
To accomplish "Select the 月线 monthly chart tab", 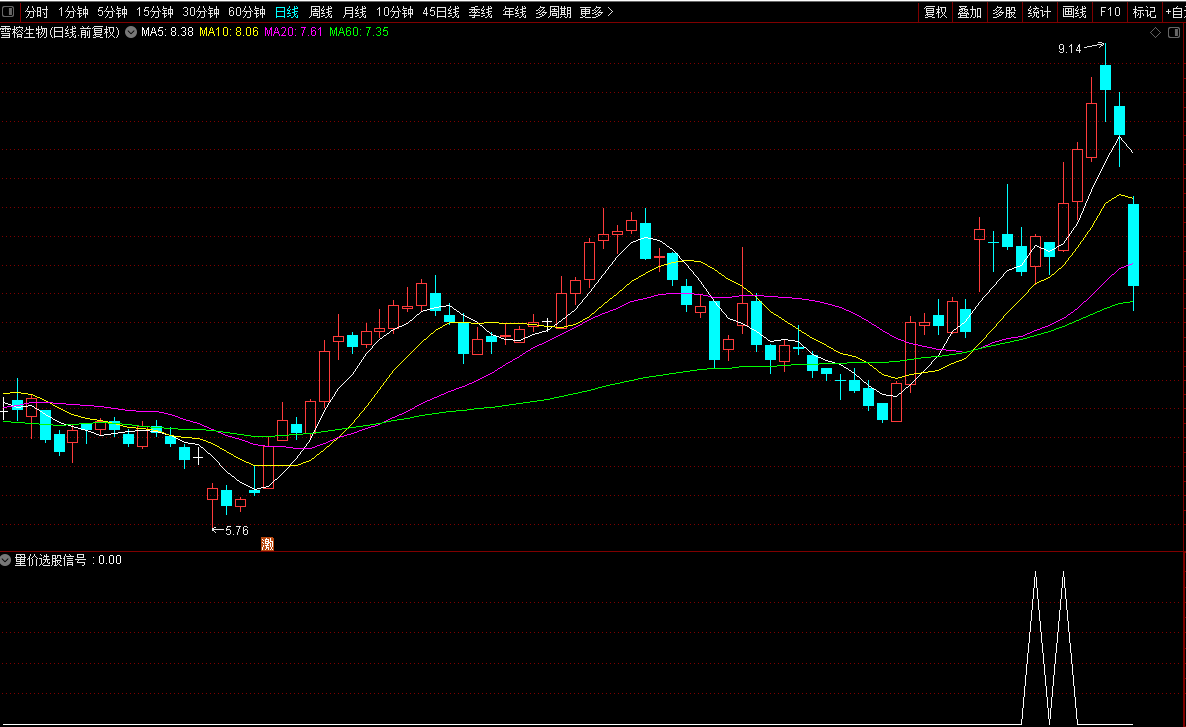I will (x=355, y=12).
